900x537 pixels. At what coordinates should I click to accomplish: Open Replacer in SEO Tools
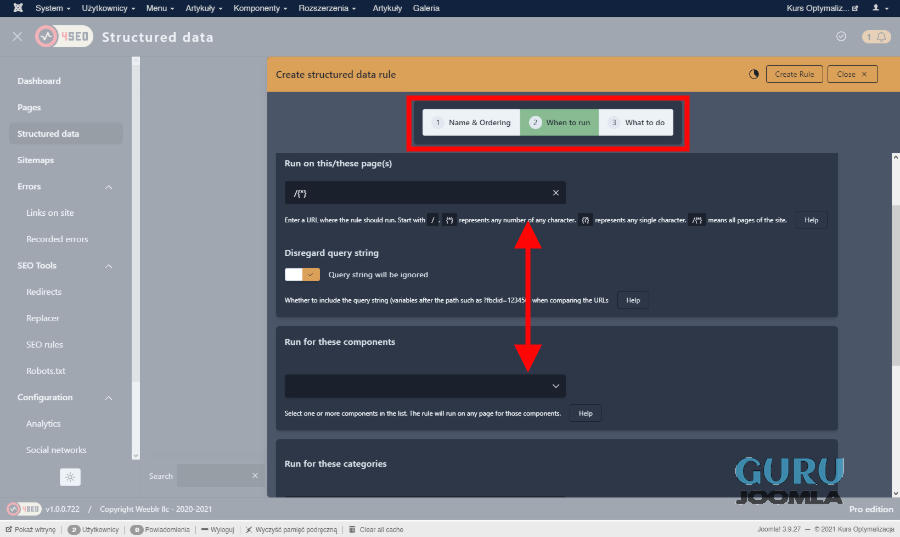pos(42,318)
